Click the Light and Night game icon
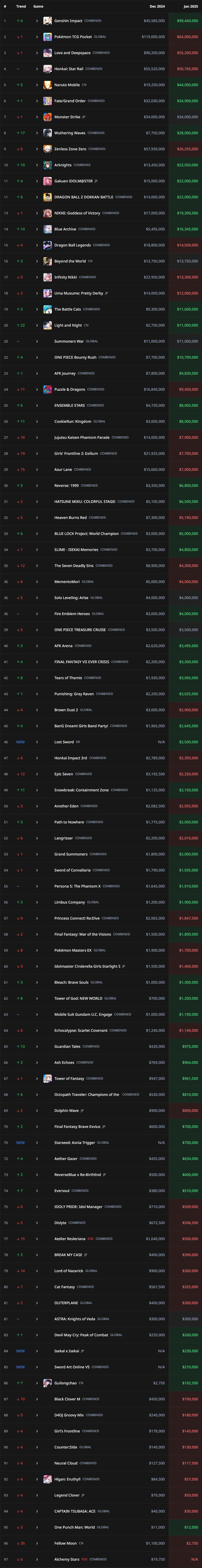 [x=48, y=325]
